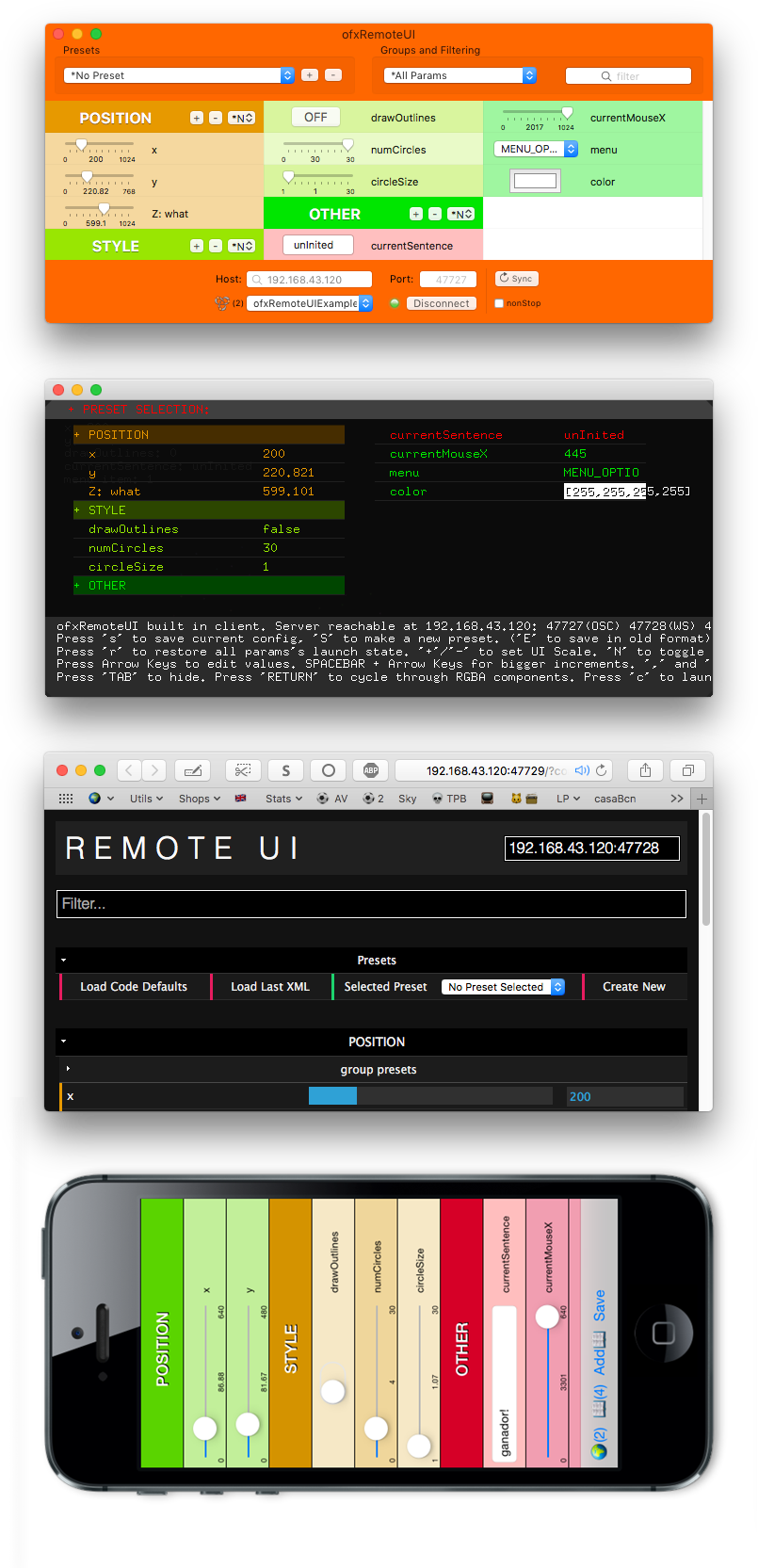Open the LP bookmarks menu
The width and height of the screenshot is (758, 1568).
tap(569, 798)
